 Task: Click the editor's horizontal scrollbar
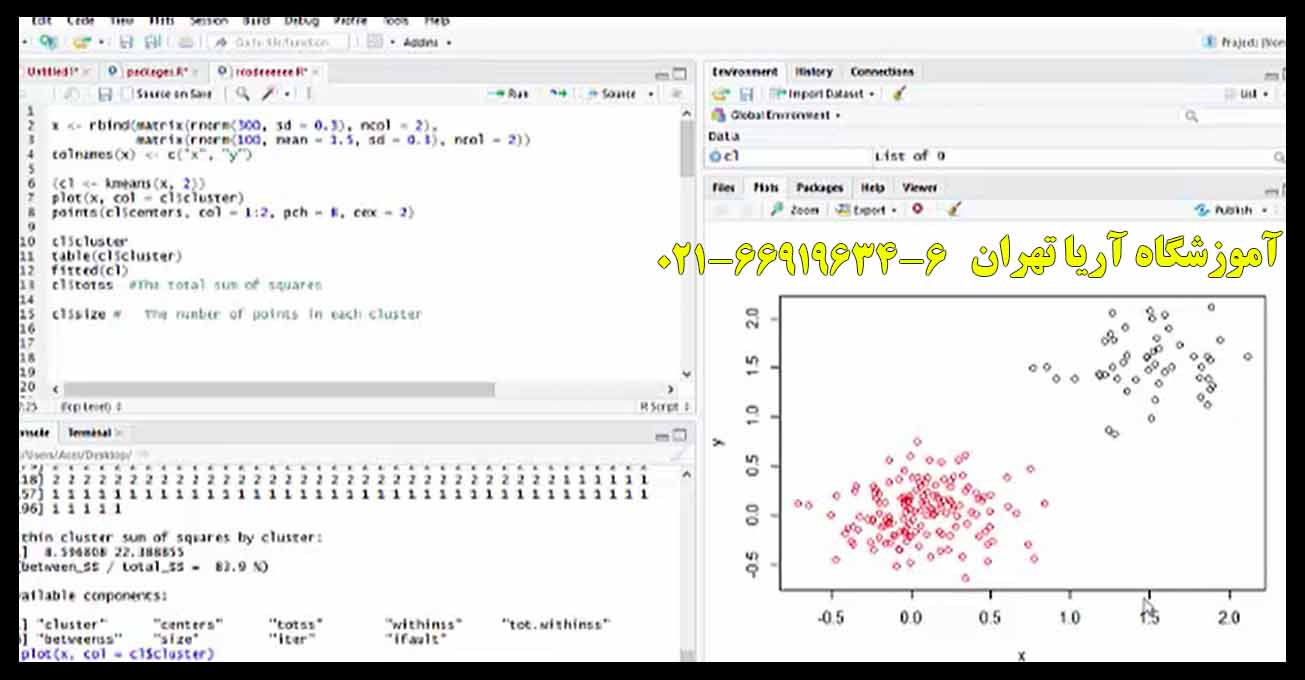[278, 389]
